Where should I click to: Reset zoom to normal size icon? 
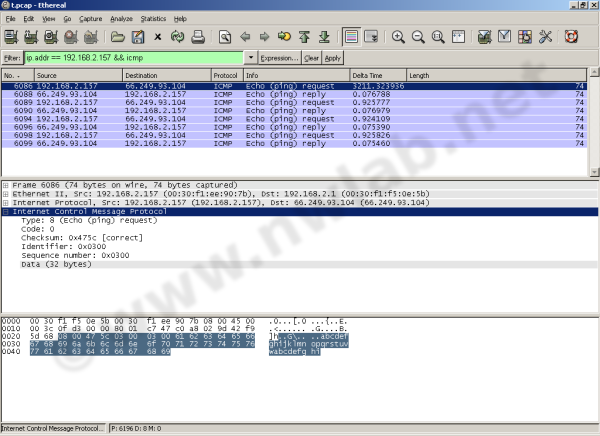click(x=438, y=37)
